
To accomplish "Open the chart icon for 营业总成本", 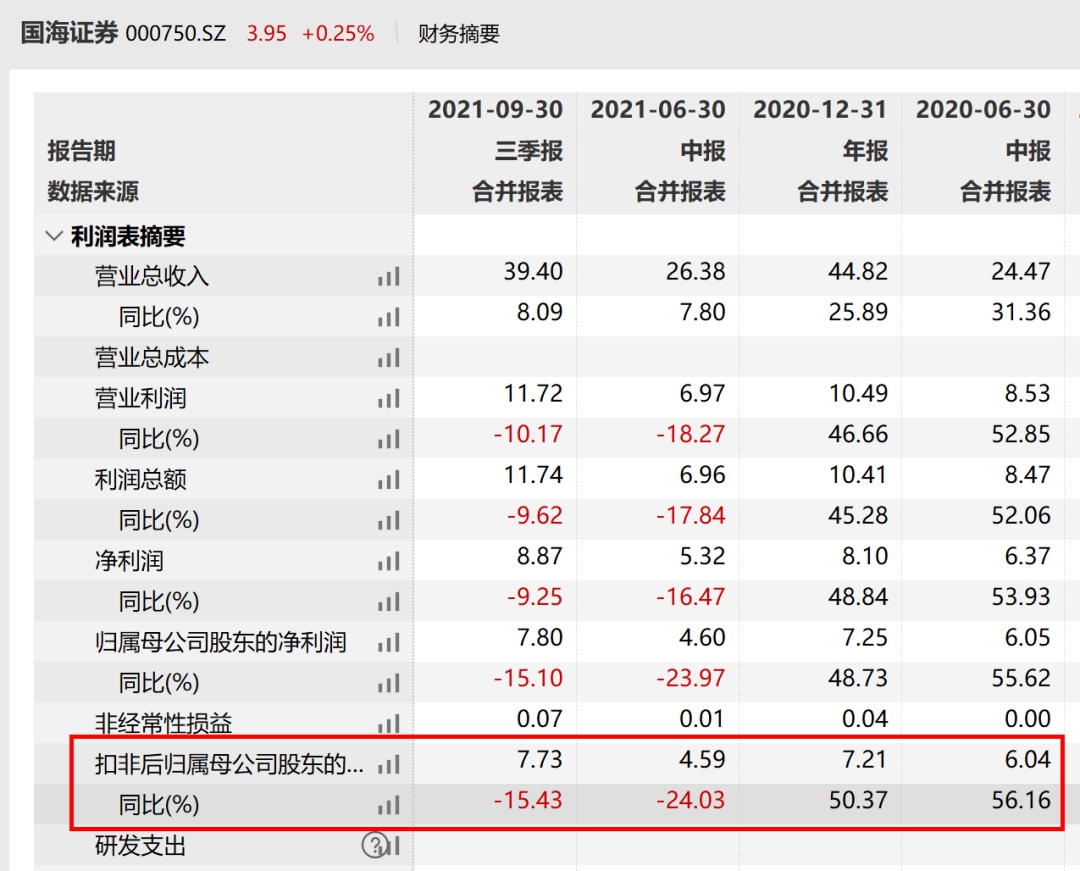I will (388, 358).
